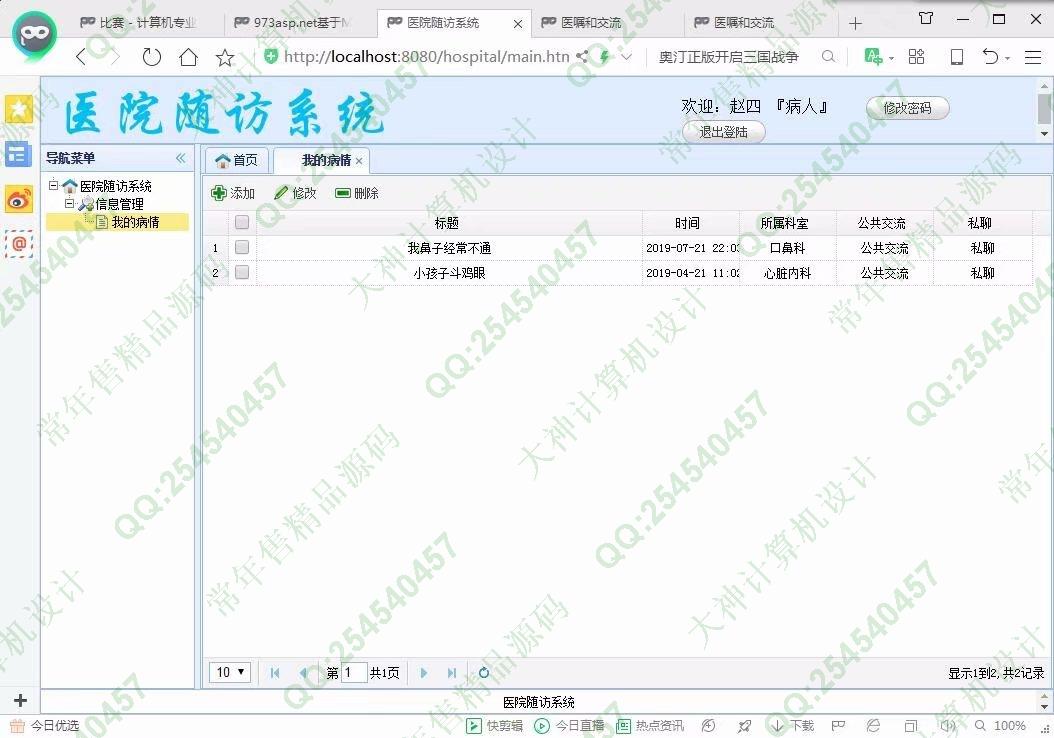
Task: Select all rows using header checkbox
Action: [242, 223]
